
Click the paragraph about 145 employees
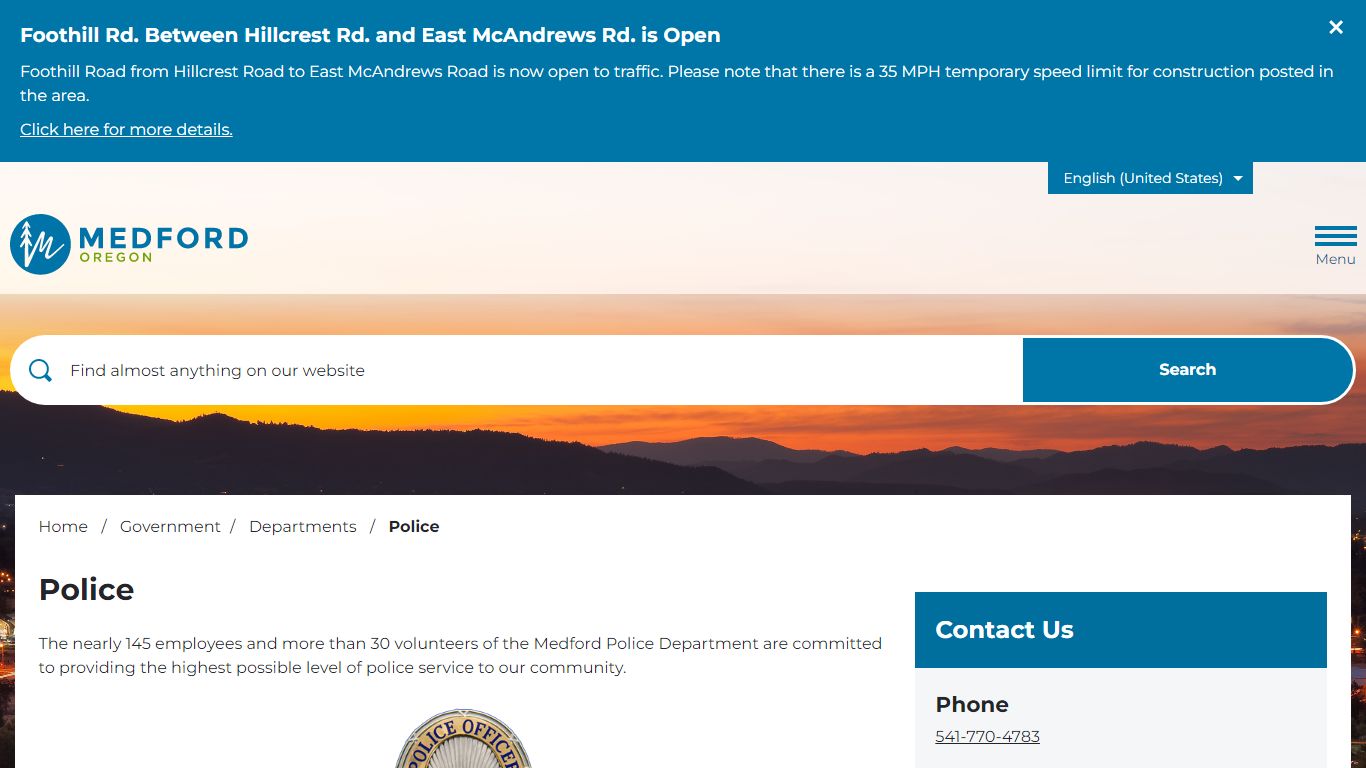460,655
